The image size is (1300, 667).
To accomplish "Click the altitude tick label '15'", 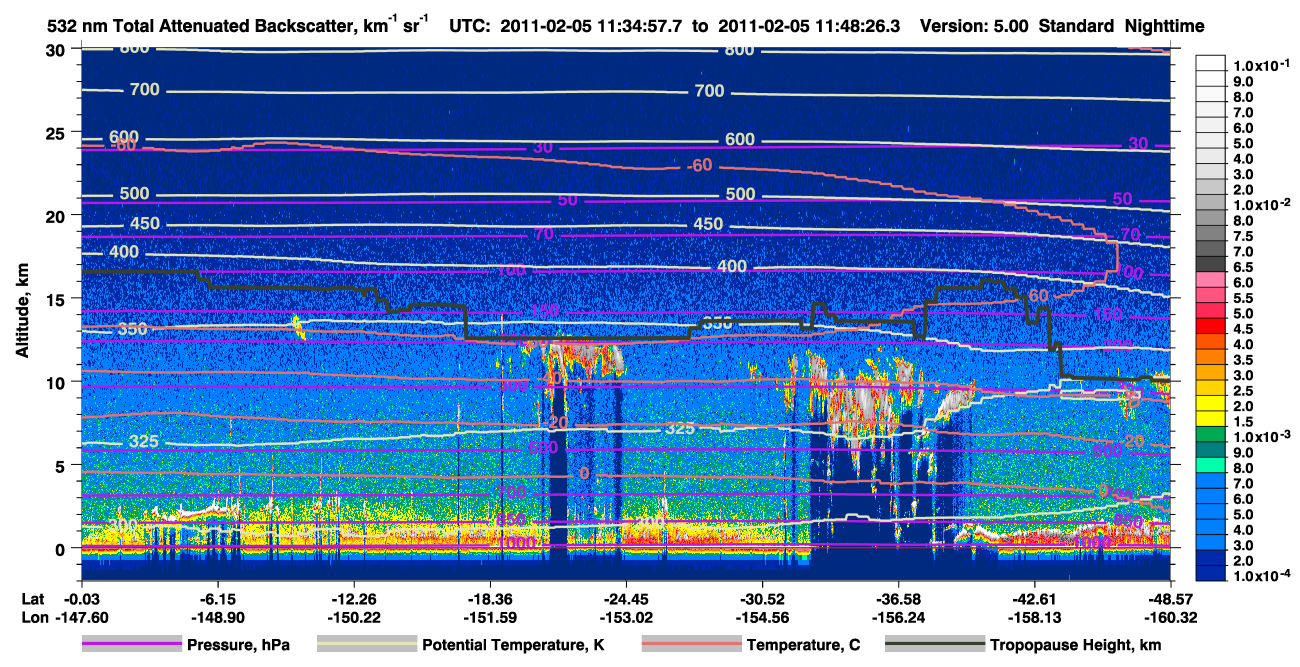I will (x=58, y=298).
